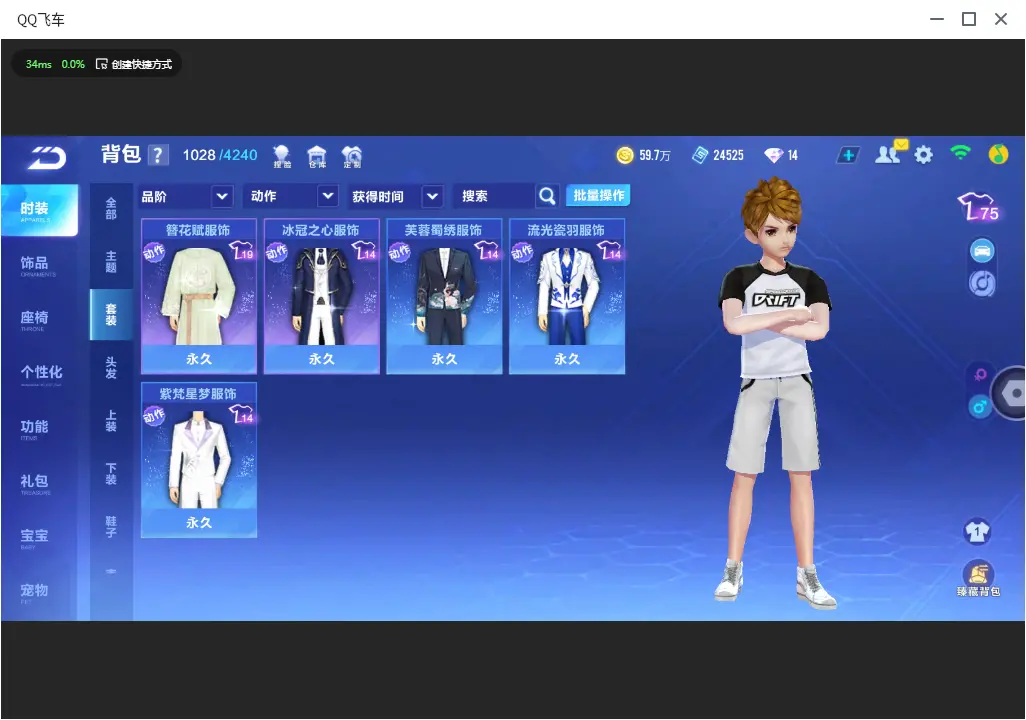Open the backpack help question-mark icon
This screenshot has height=720, width=1026.
pyautogui.click(x=158, y=155)
